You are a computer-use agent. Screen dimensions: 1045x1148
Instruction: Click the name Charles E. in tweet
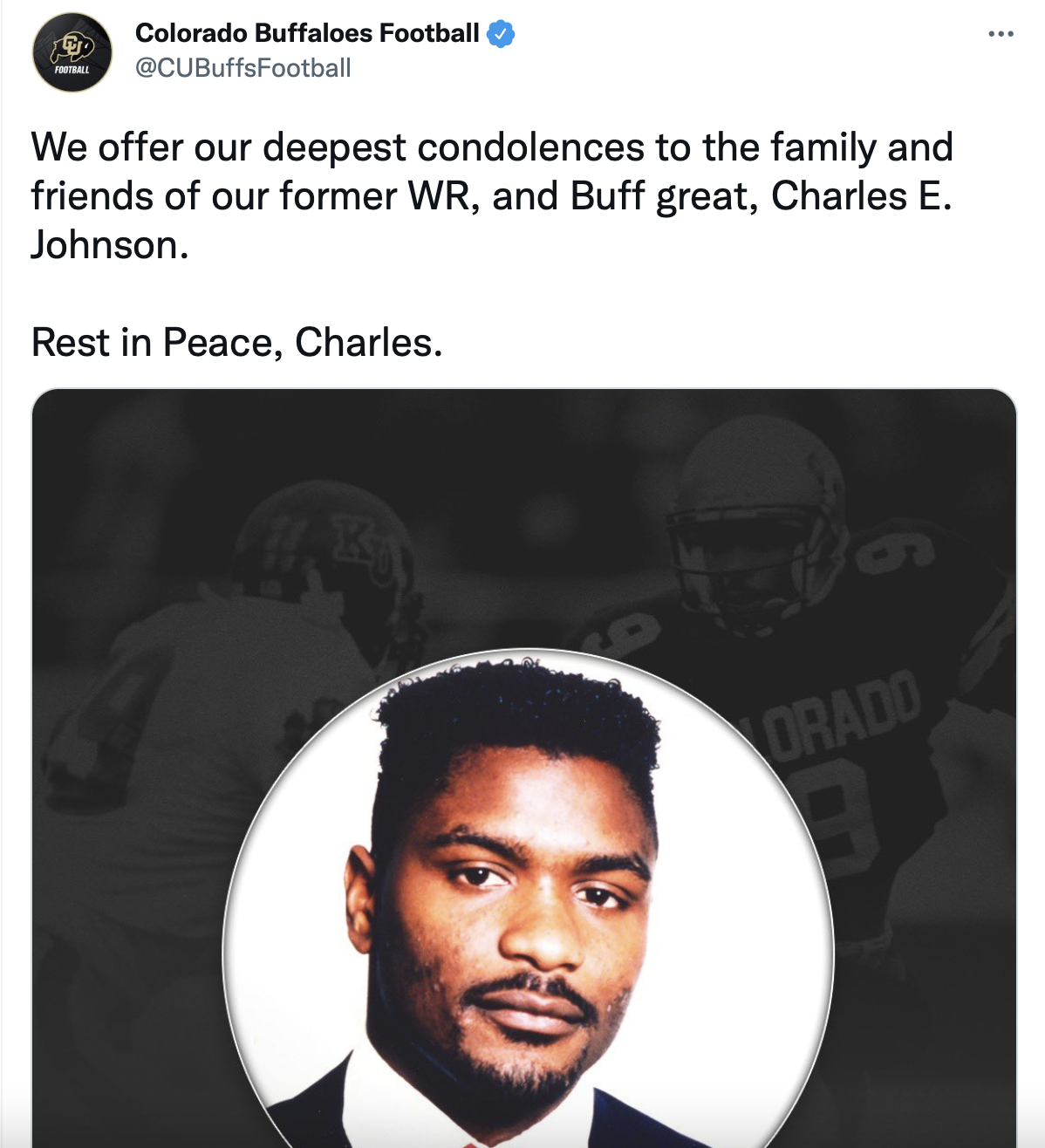(x=861, y=196)
